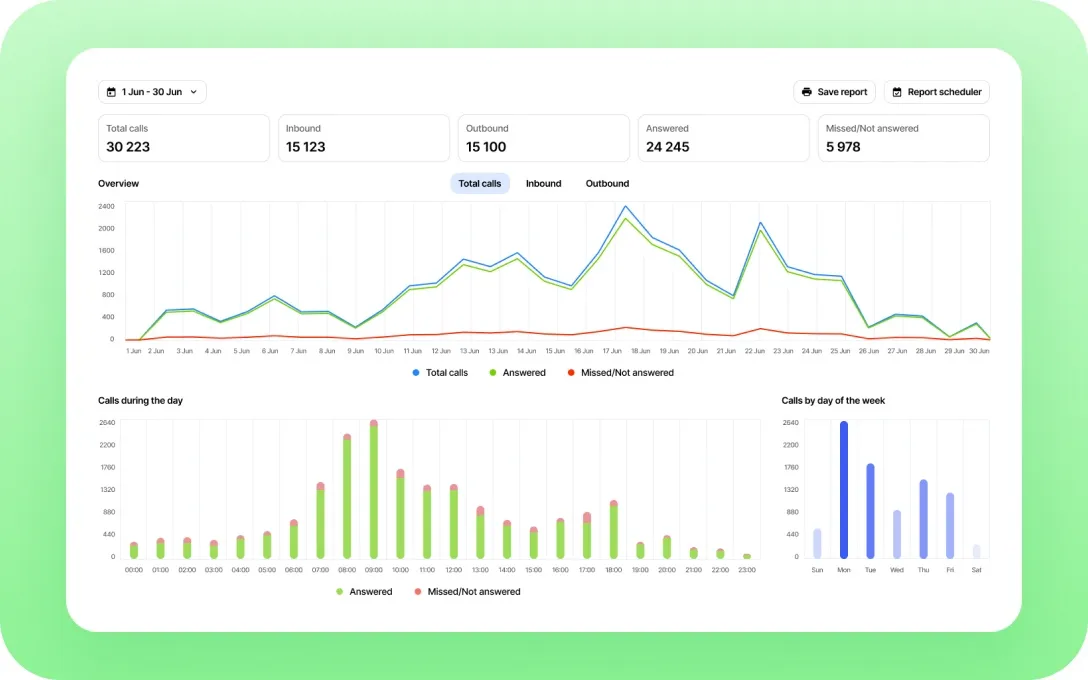Click the Sat bar in weekday chart
The image size is (1088, 680).
click(x=976, y=552)
